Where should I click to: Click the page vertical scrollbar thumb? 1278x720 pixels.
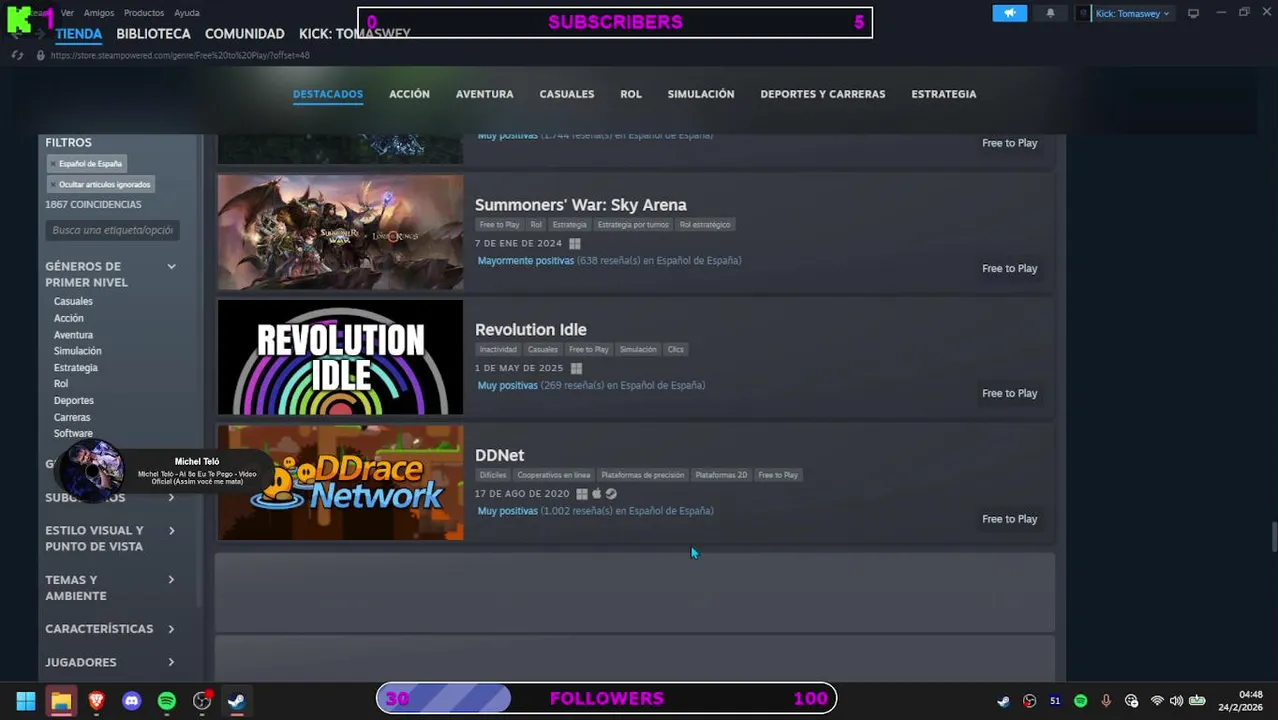click(1273, 536)
